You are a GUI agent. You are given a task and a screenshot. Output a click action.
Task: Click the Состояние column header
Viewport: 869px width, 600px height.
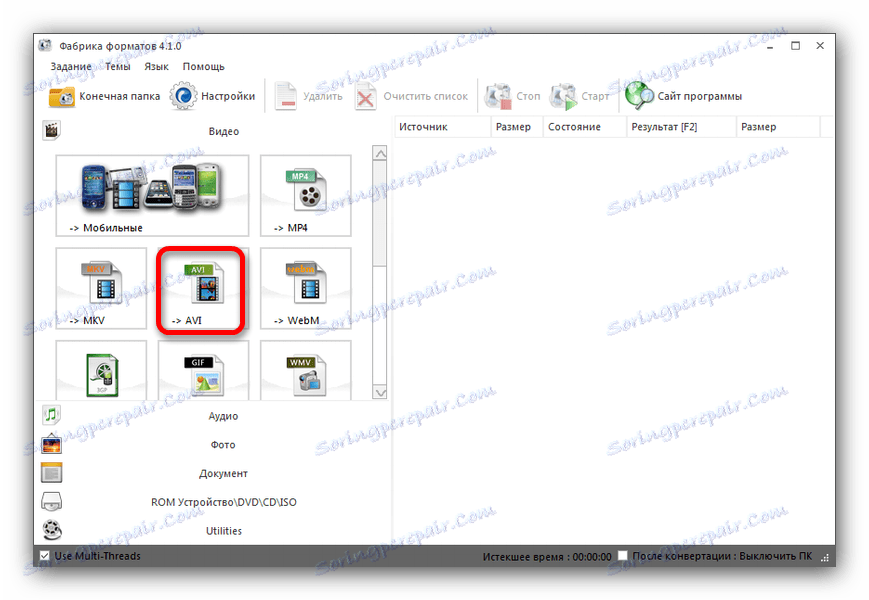tap(585, 127)
